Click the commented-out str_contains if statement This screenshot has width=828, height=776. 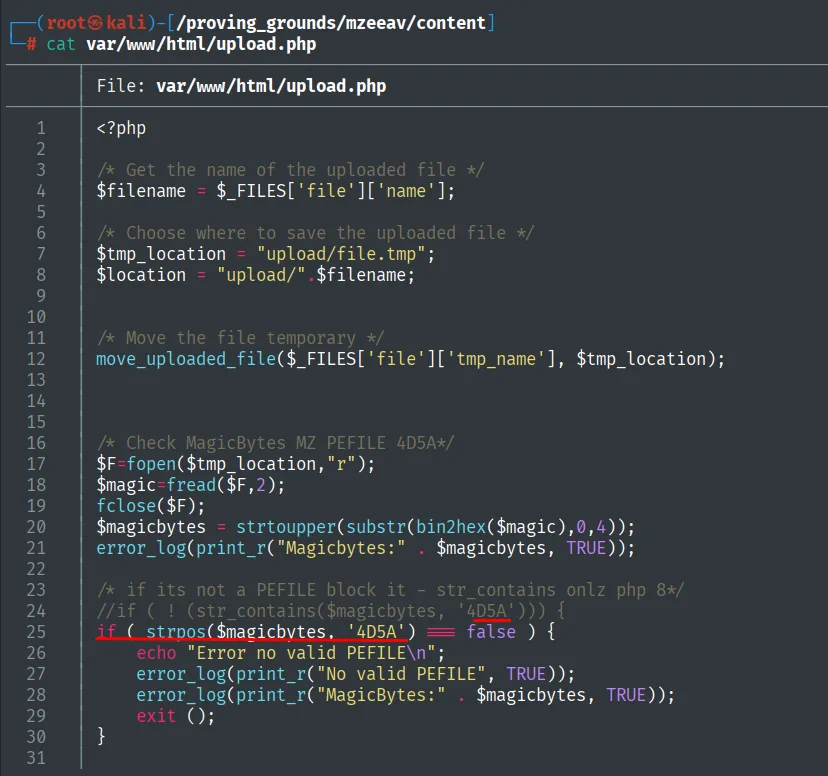click(x=331, y=611)
